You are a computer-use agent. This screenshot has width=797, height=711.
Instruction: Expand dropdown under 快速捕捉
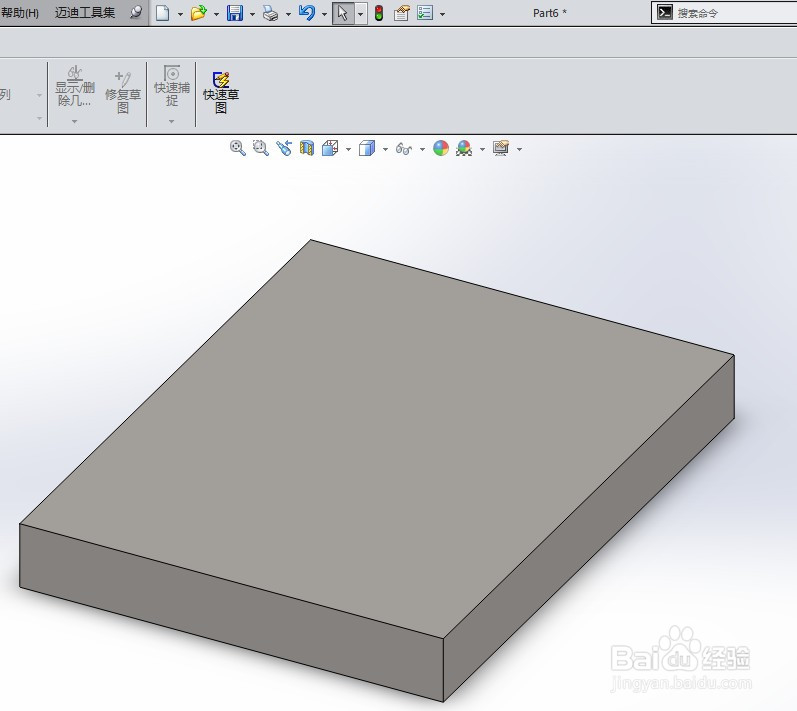171,121
